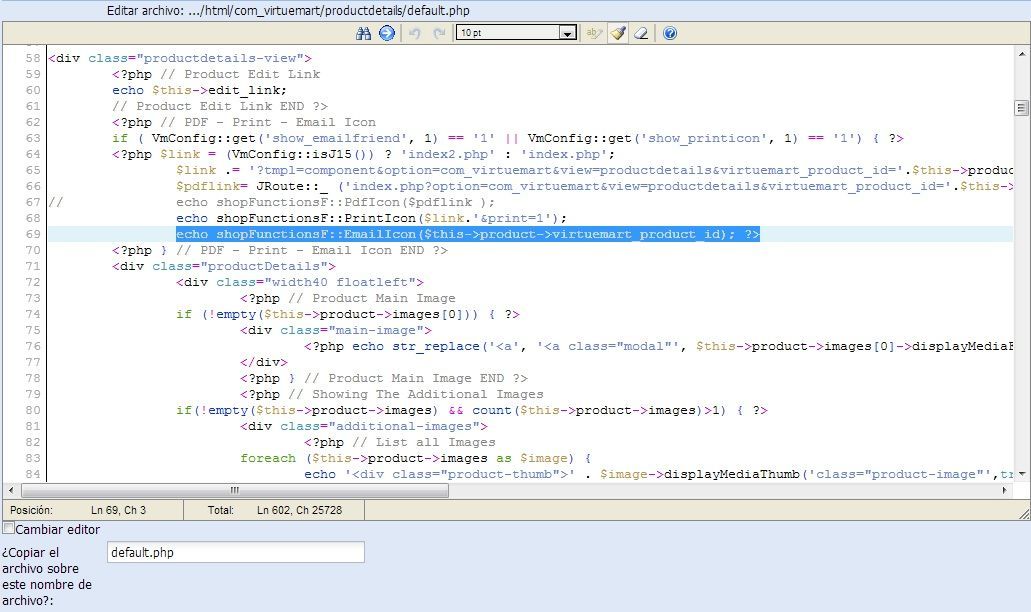Click the '</div>' on line 77
Viewport: 1031px width, 612px height.
click(264, 362)
